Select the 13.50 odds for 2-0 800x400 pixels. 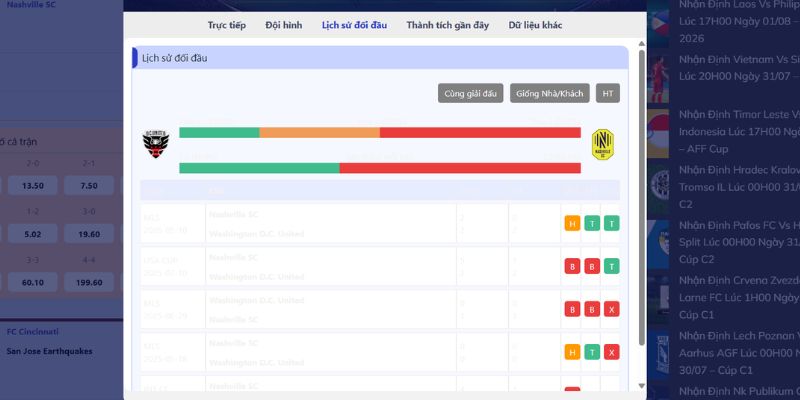coord(33,185)
